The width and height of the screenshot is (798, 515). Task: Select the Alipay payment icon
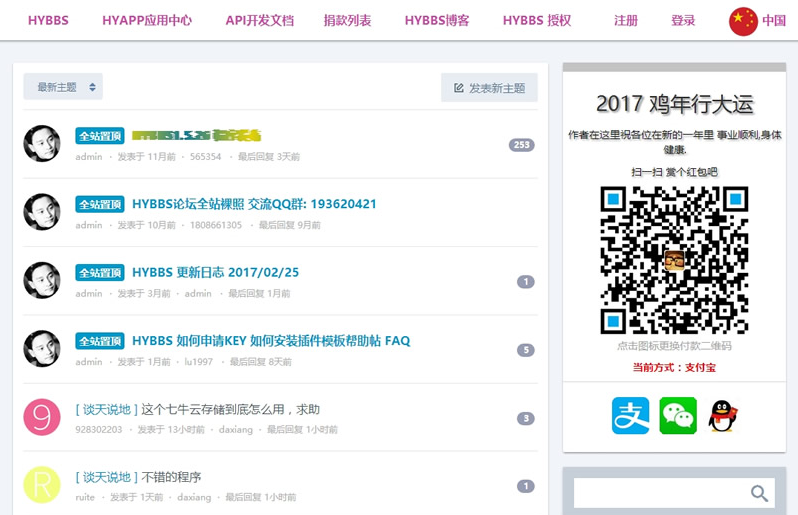click(631, 416)
